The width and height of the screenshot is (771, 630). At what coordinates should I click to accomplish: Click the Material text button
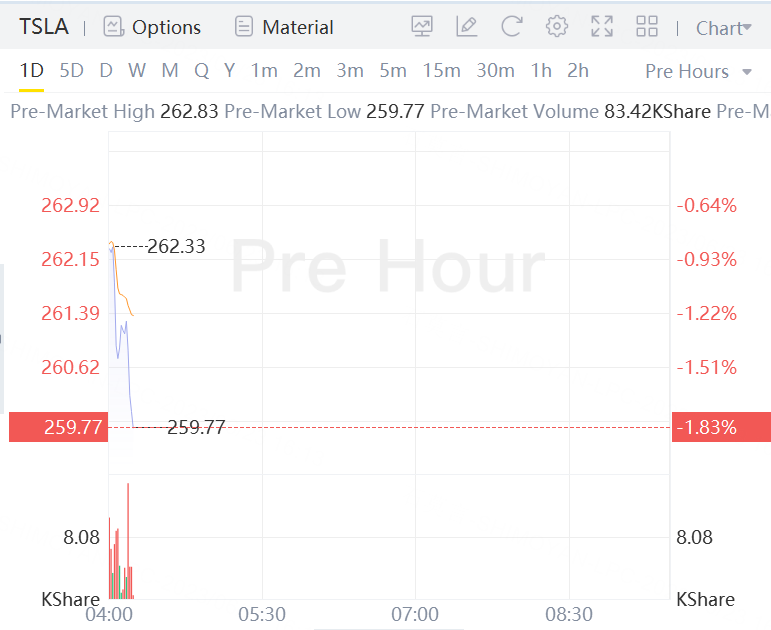298,28
